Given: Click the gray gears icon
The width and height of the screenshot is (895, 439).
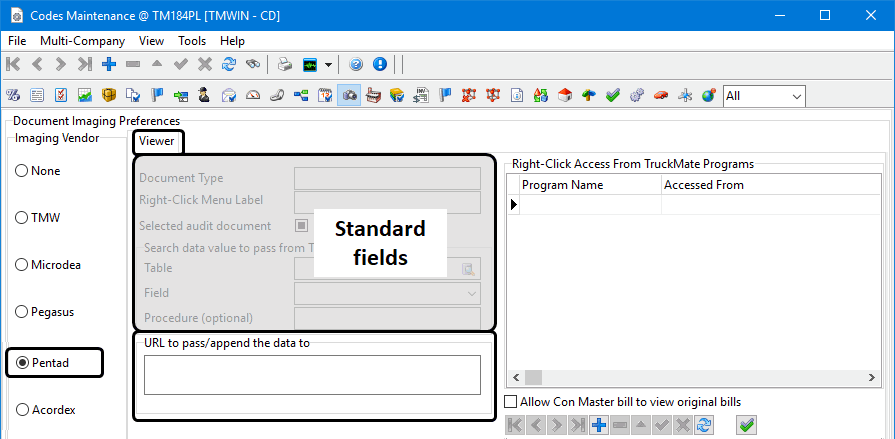Looking at the screenshot, I should [x=637, y=96].
